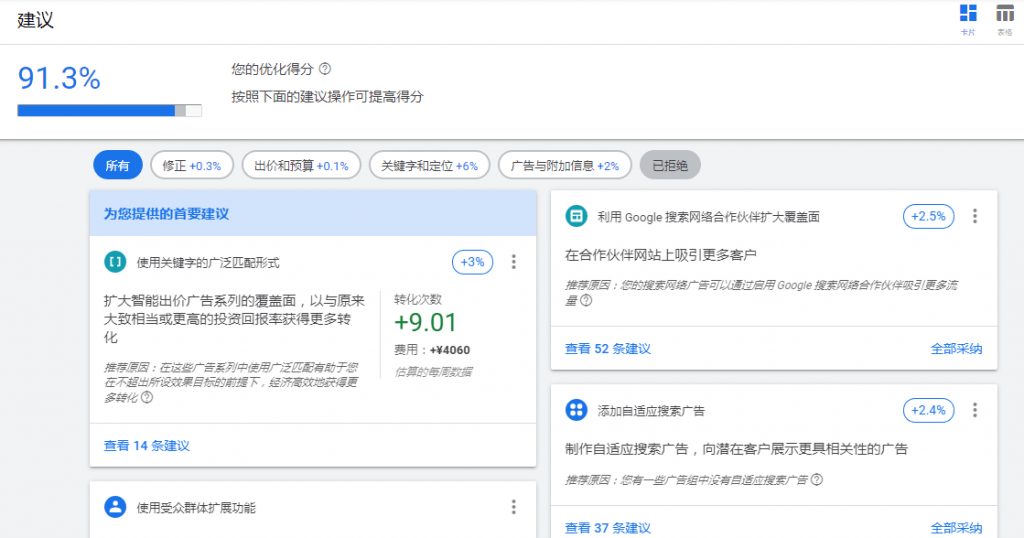This screenshot has height=538, width=1024.
Task: Select the 出价和预算 +0.1% filter chip
Action: [x=301, y=165]
